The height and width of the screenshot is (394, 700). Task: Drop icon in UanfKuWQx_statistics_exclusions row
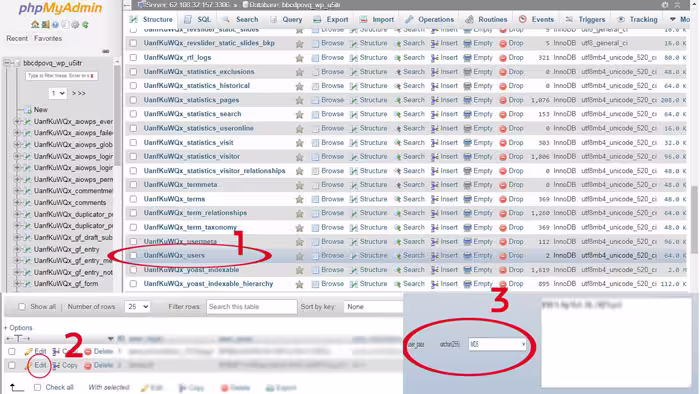tap(503, 72)
